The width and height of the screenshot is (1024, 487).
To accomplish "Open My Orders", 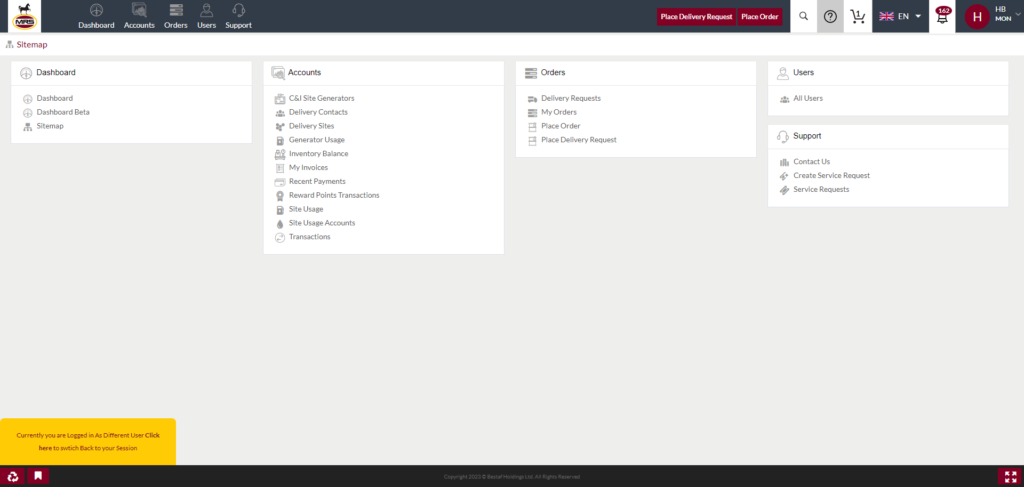I will (x=559, y=112).
